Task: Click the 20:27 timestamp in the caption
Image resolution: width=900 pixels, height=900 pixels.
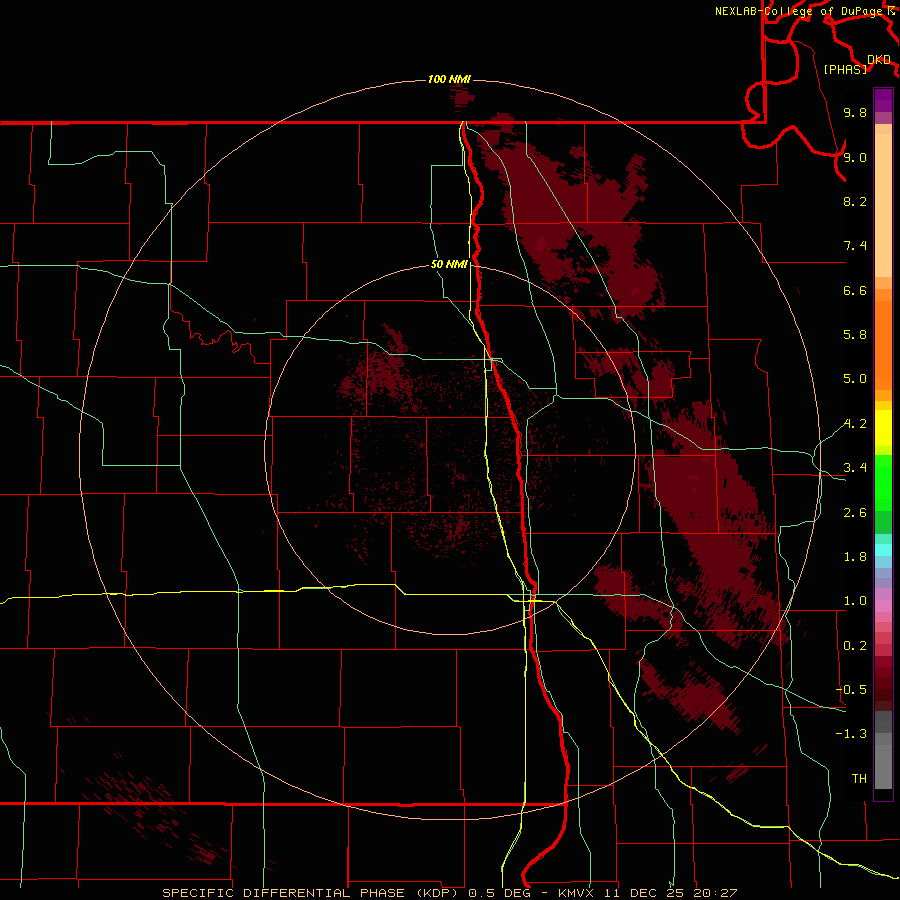Action: 716,893
